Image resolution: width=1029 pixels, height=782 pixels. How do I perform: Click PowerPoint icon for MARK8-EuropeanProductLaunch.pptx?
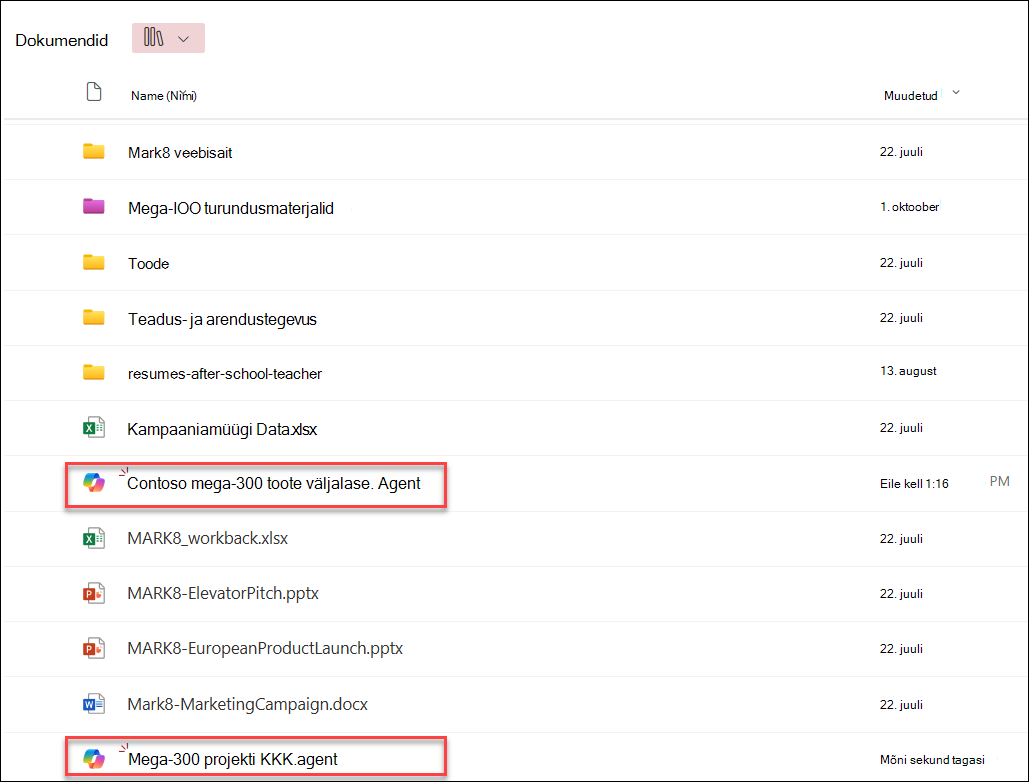tap(94, 648)
